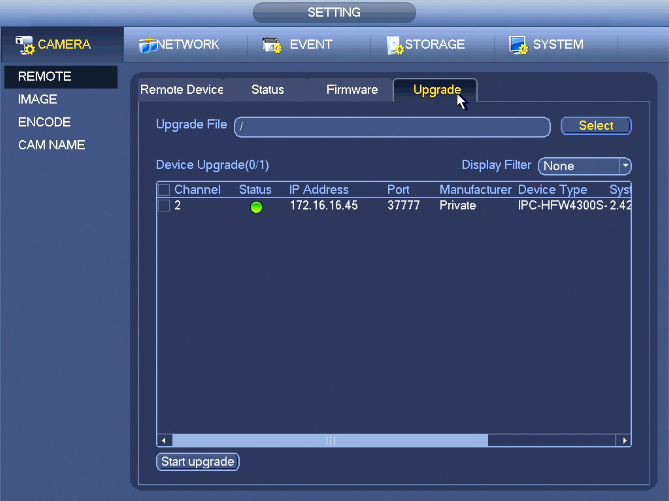This screenshot has width=669, height=501.
Task: Click port value 37777
Action: click(x=404, y=206)
